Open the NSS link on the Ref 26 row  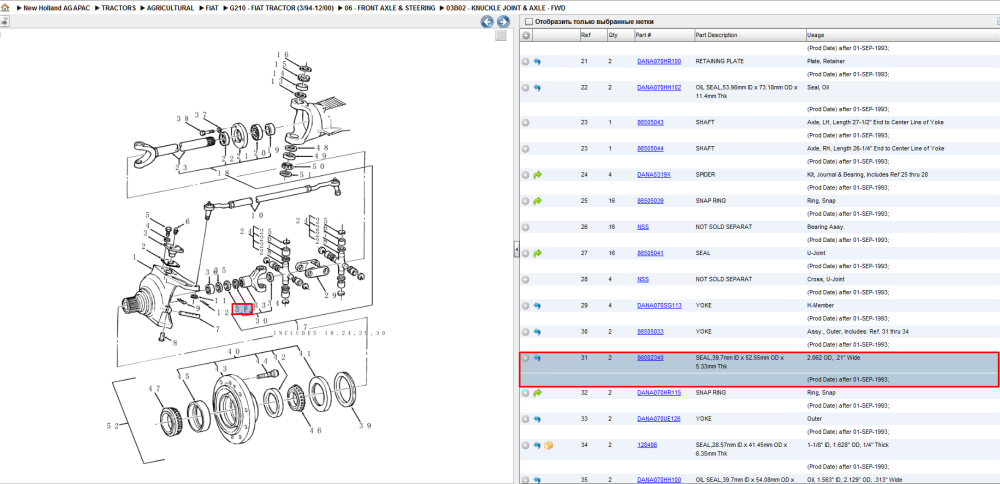point(643,227)
